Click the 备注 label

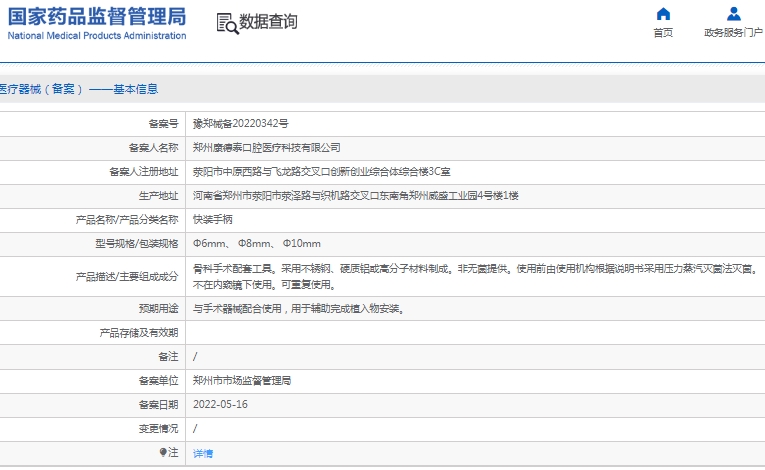(x=168, y=357)
